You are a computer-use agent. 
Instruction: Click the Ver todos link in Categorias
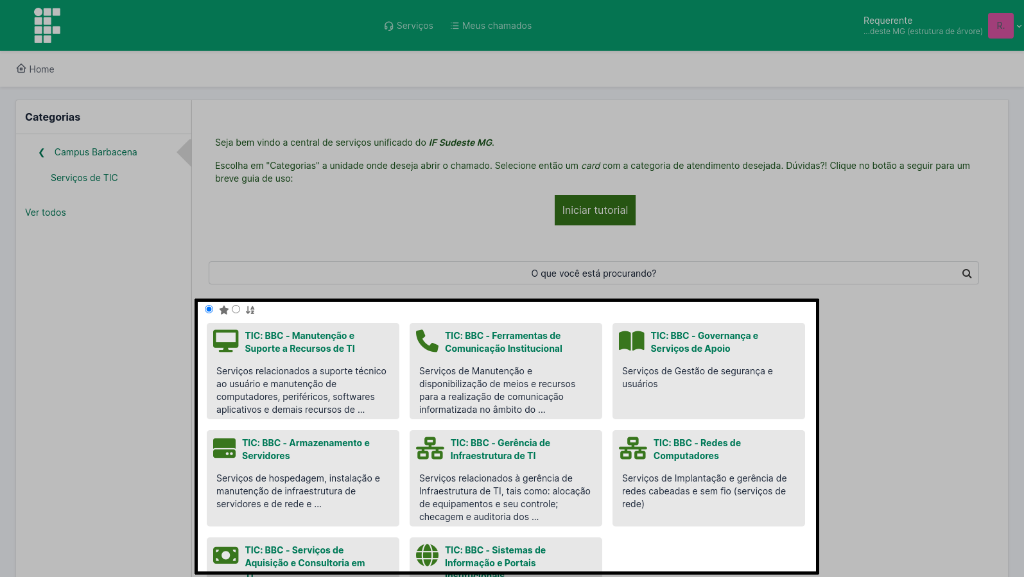coord(45,212)
